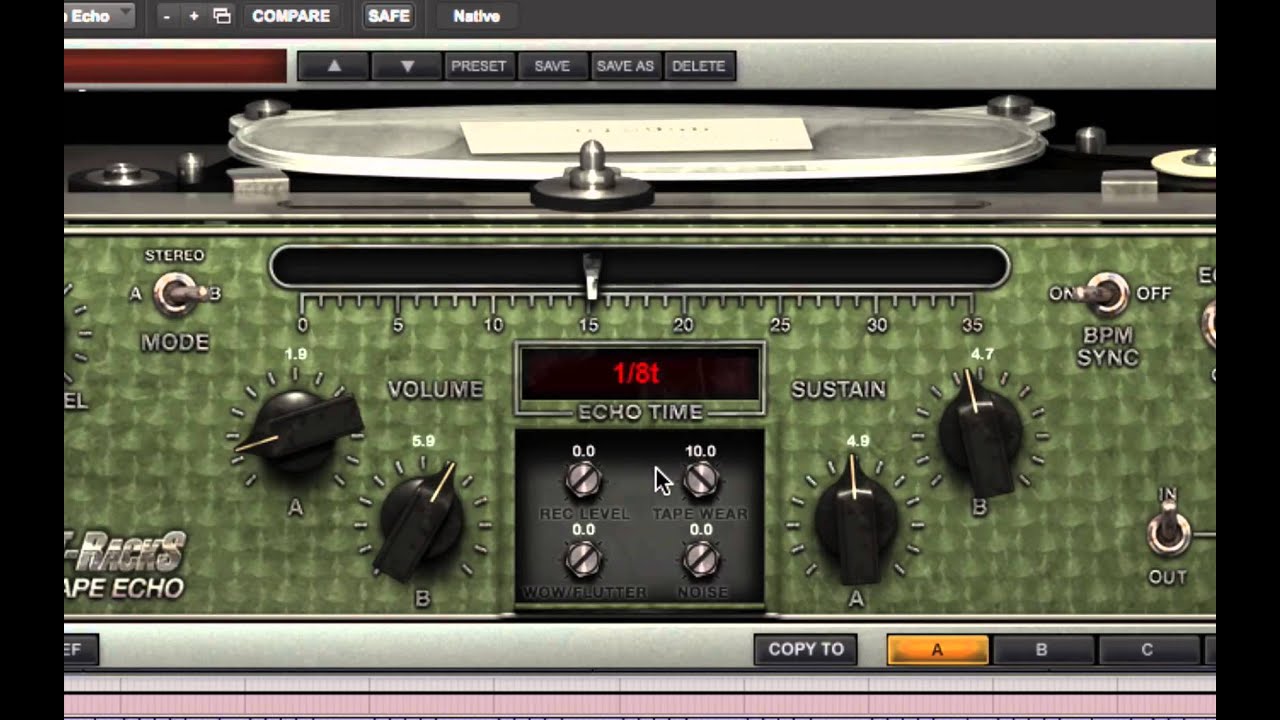Toggle the COMPARE button
Screen dimensions: 1280x720
(x=291, y=16)
